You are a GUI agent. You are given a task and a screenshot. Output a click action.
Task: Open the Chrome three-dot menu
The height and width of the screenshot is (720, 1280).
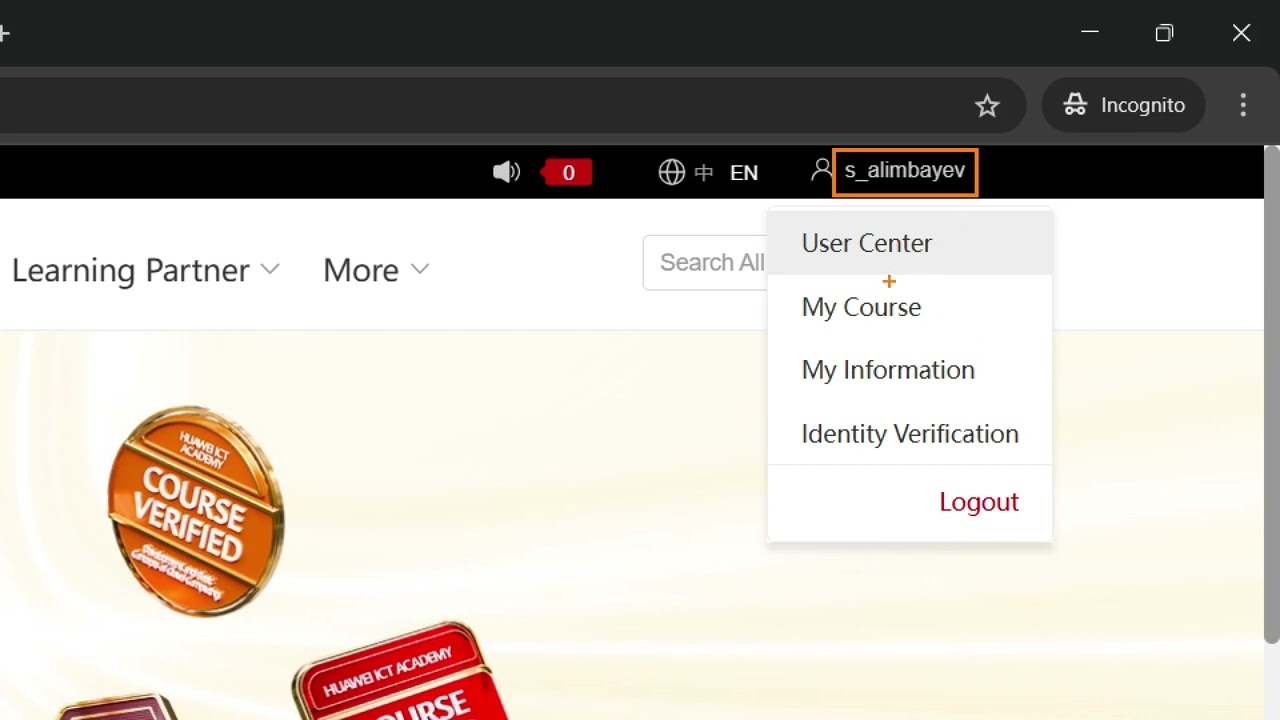coord(1243,105)
